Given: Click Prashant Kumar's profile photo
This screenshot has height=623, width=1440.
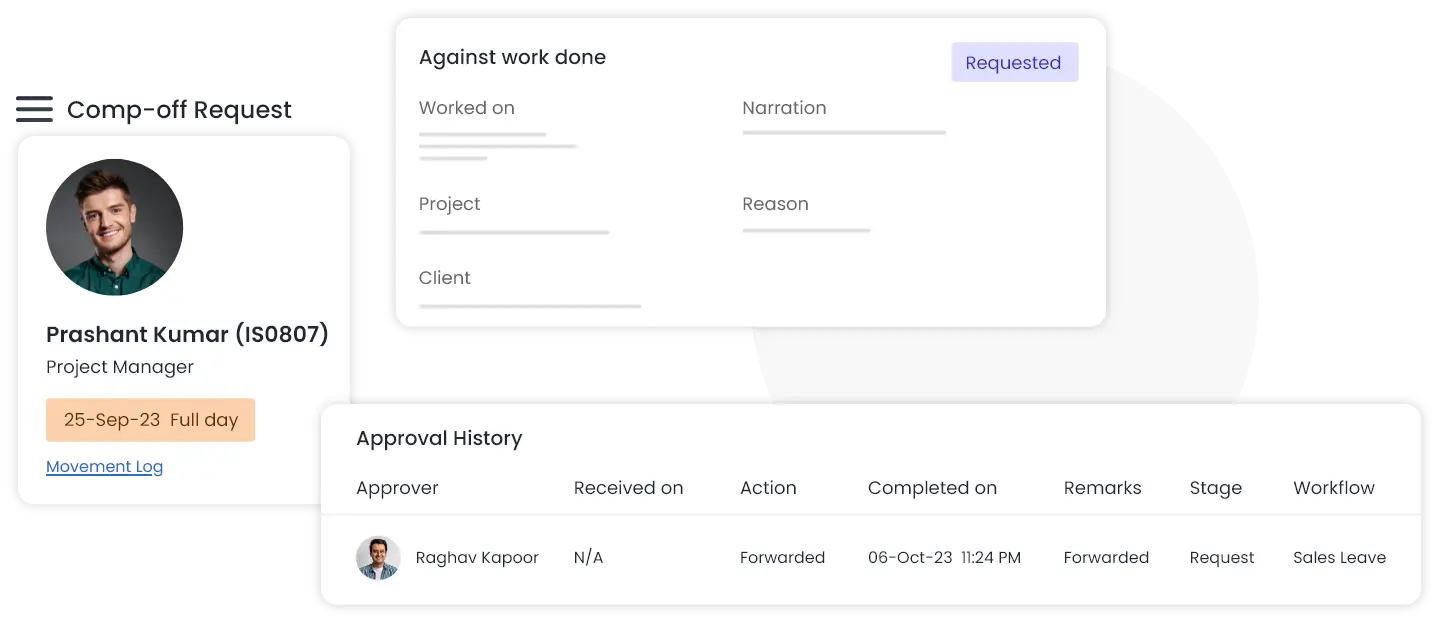Looking at the screenshot, I should 114,227.
